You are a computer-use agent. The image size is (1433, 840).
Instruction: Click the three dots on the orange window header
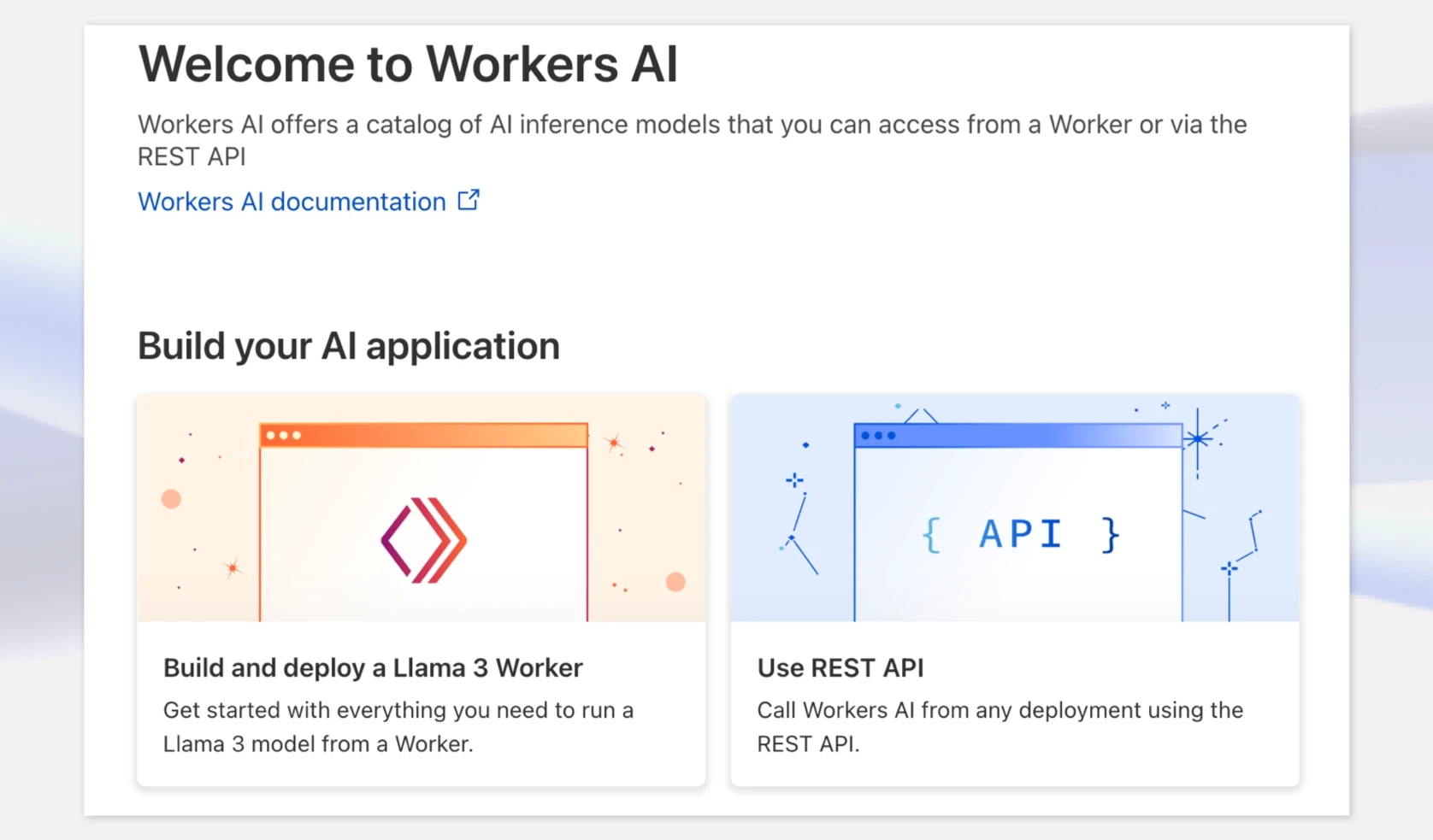pos(284,434)
